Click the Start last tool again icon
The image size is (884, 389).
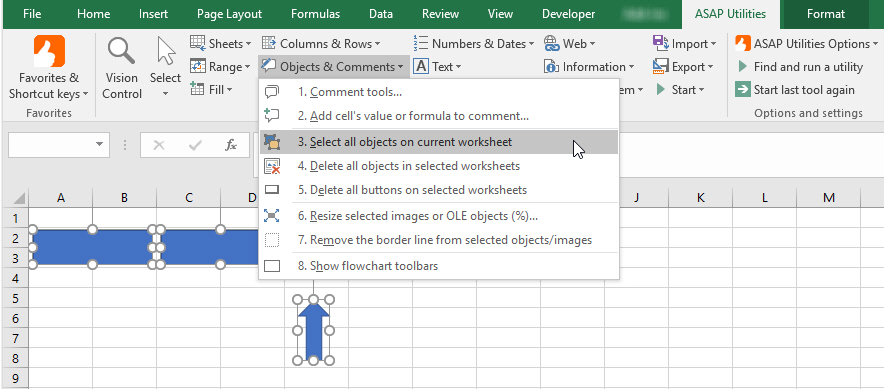click(x=743, y=90)
